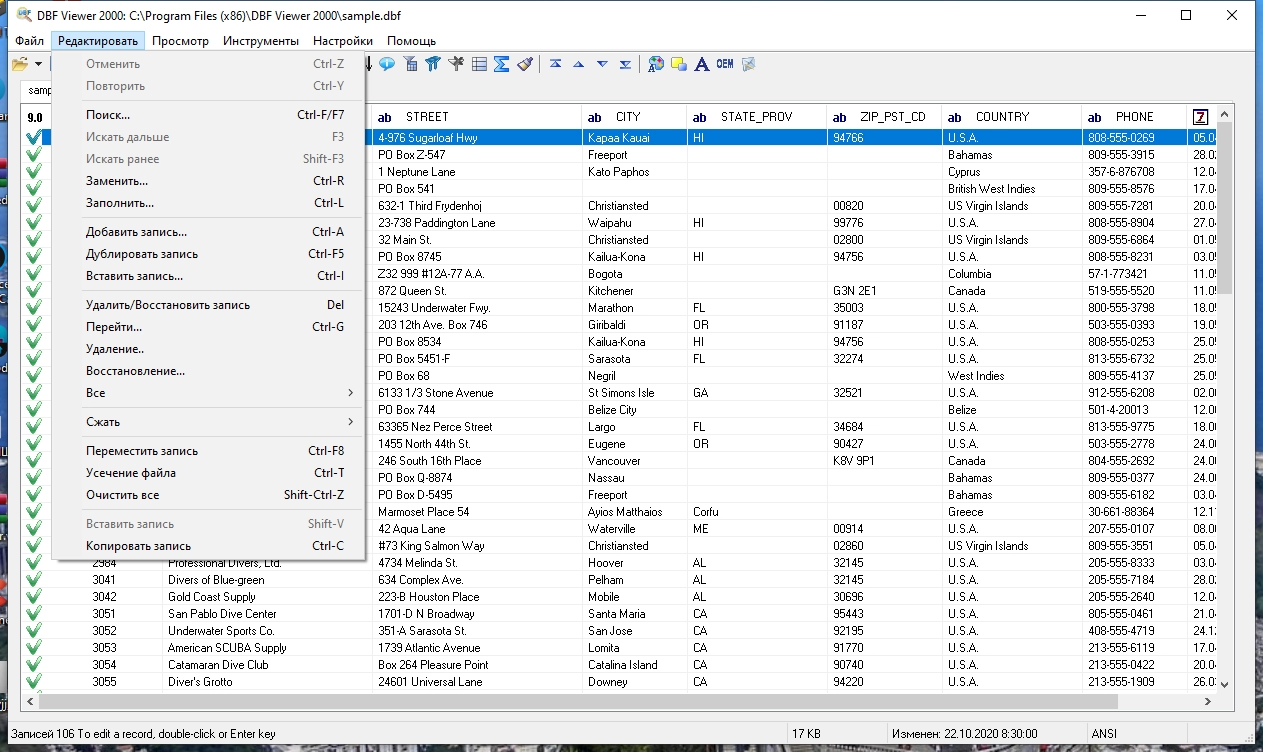Click the color palette toolbar icon

coord(656,64)
